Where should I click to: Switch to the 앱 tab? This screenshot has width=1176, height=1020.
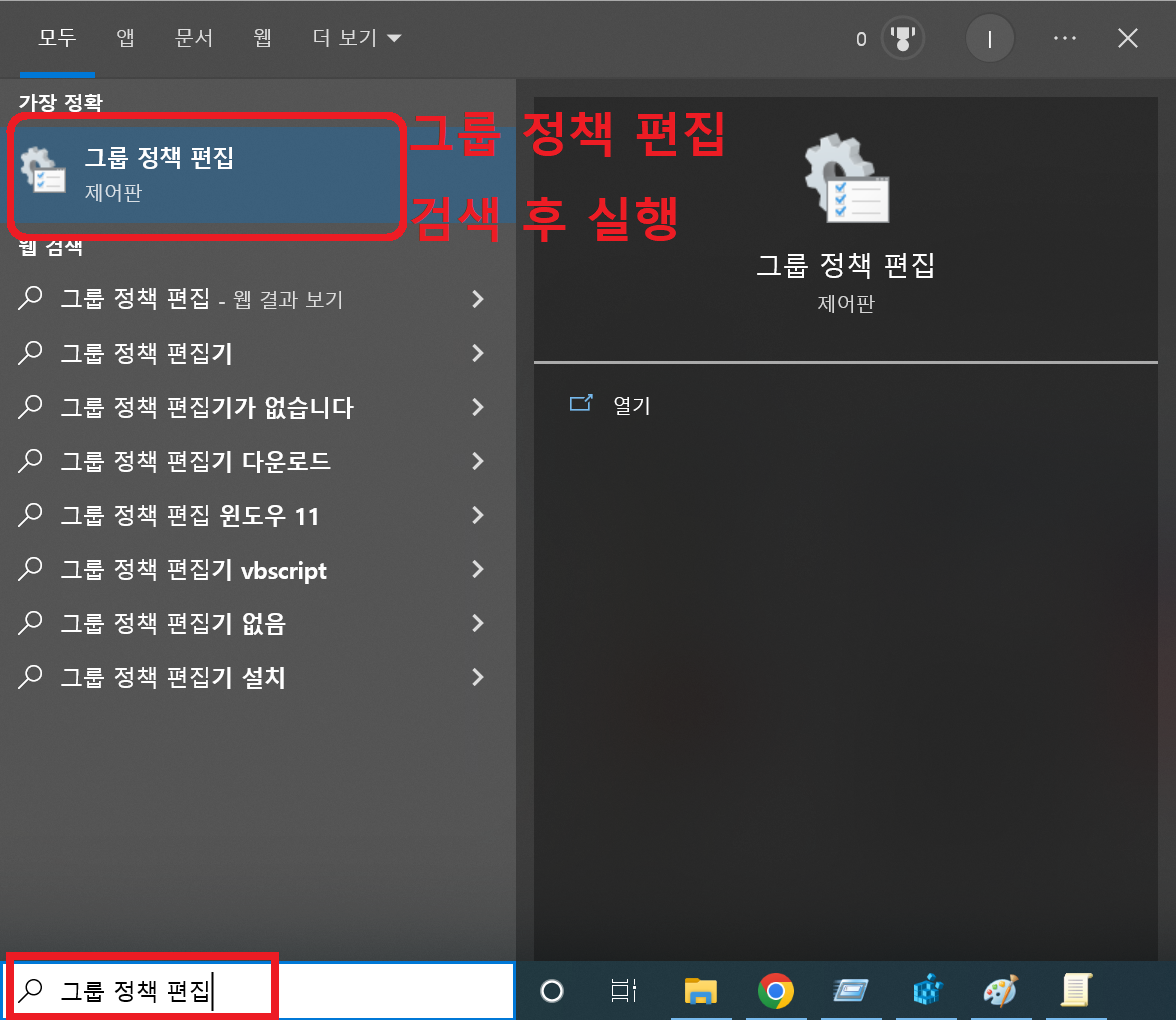(125, 38)
